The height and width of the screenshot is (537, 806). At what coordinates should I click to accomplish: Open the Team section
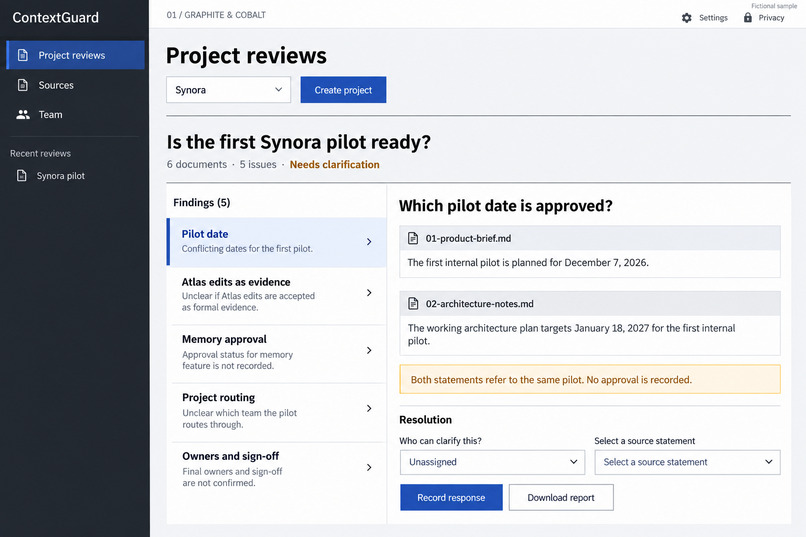click(x=76, y=115)
